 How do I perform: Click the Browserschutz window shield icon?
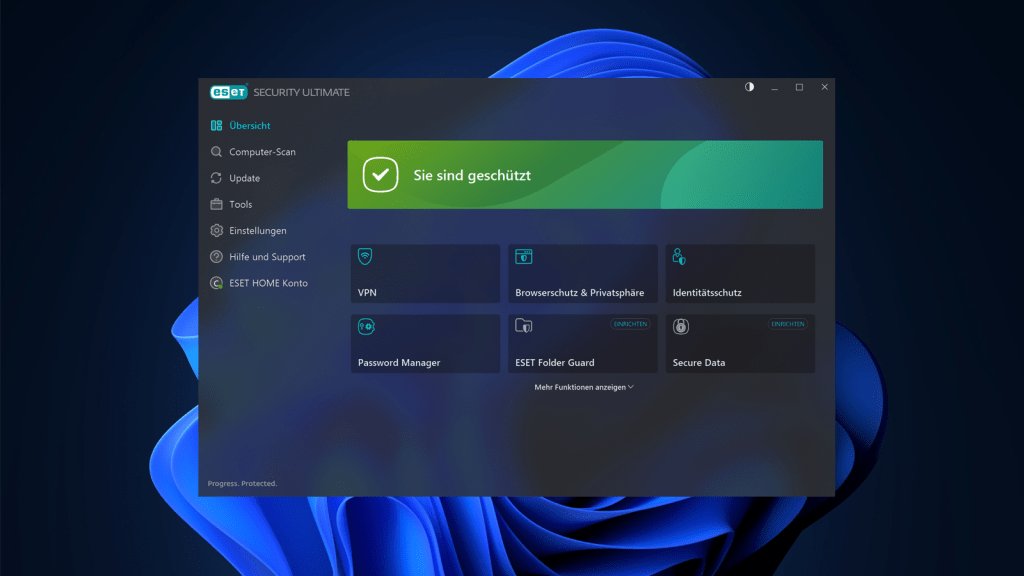click(524, 256)
